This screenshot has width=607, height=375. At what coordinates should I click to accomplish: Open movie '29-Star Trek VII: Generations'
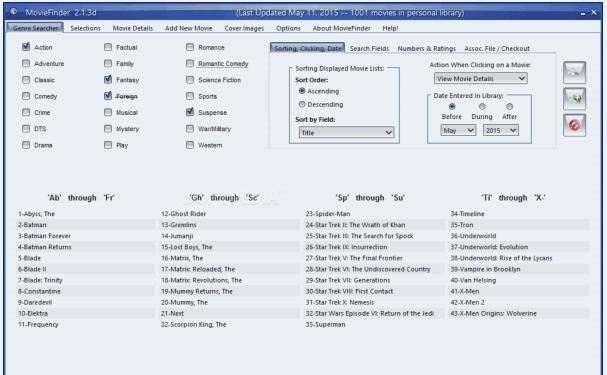(348, 280)
